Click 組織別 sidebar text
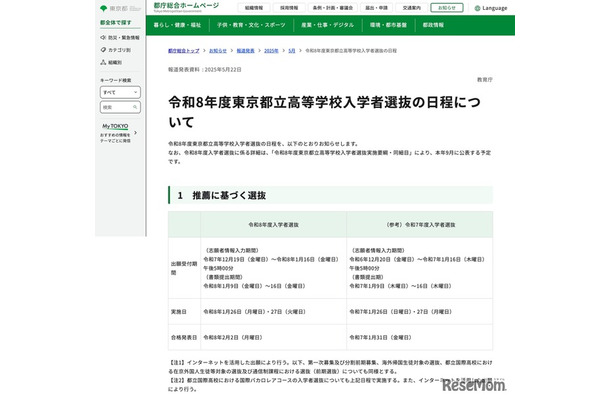 click(x=115, y=62)
